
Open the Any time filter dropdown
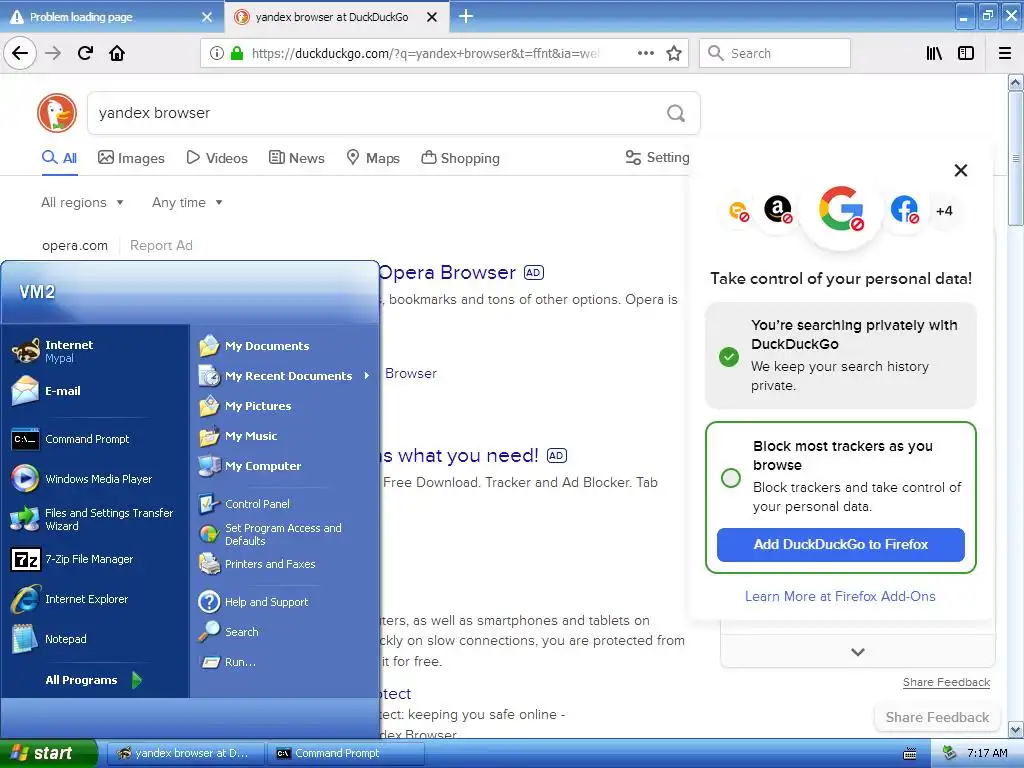tap(187, 202)
